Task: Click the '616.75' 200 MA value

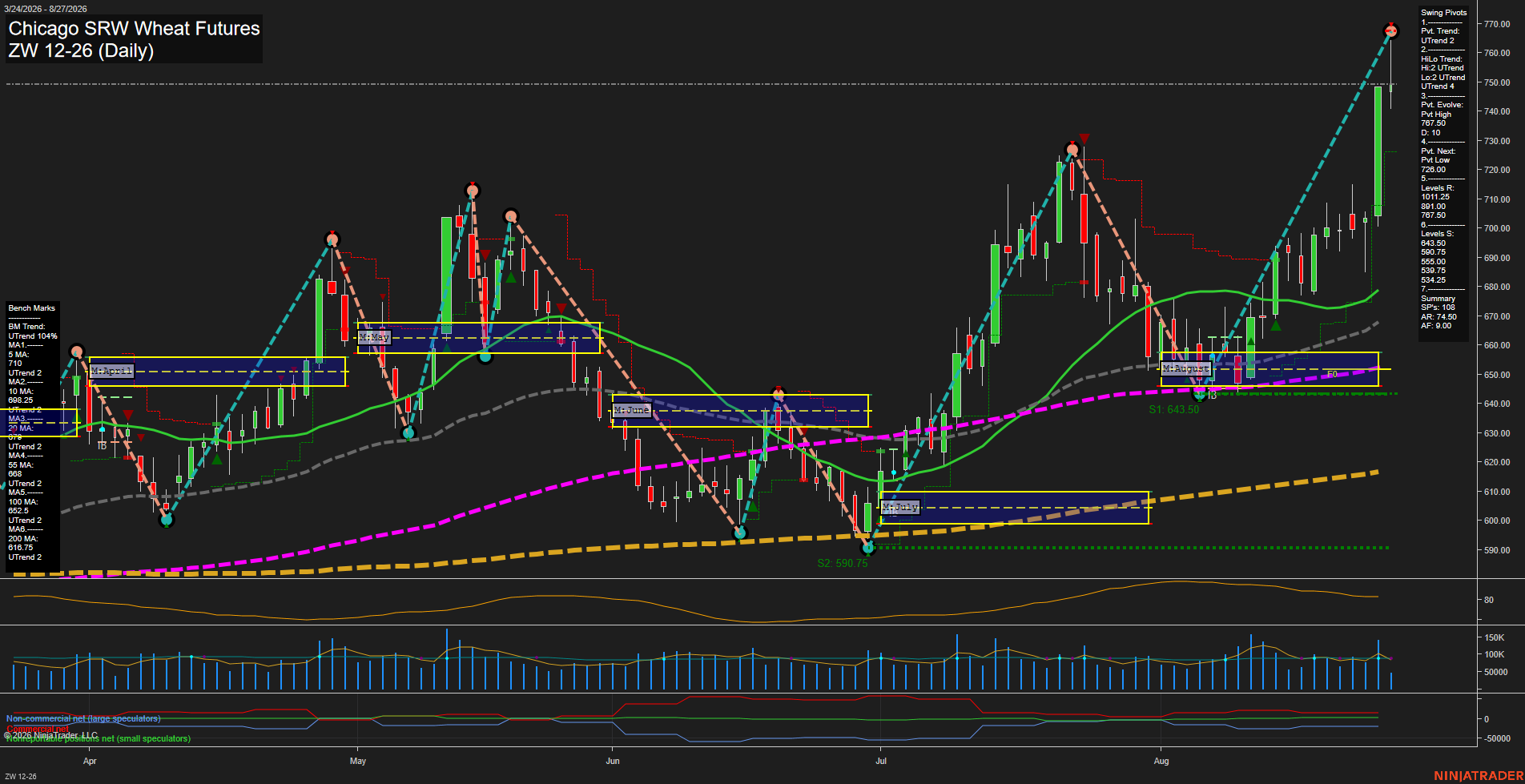Action: tap(21, 548)
